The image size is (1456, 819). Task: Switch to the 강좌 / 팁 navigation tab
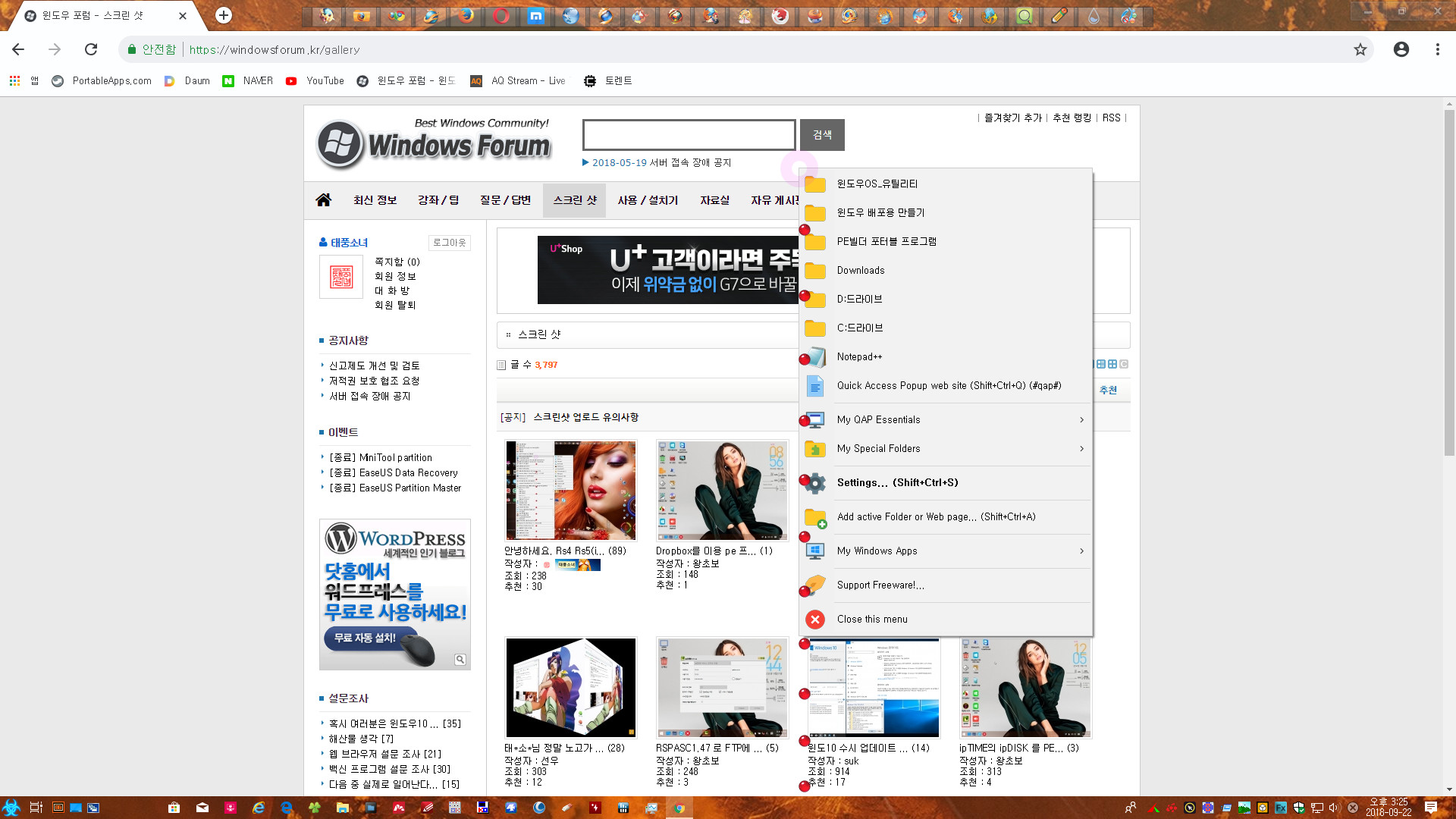pos(438,200)
